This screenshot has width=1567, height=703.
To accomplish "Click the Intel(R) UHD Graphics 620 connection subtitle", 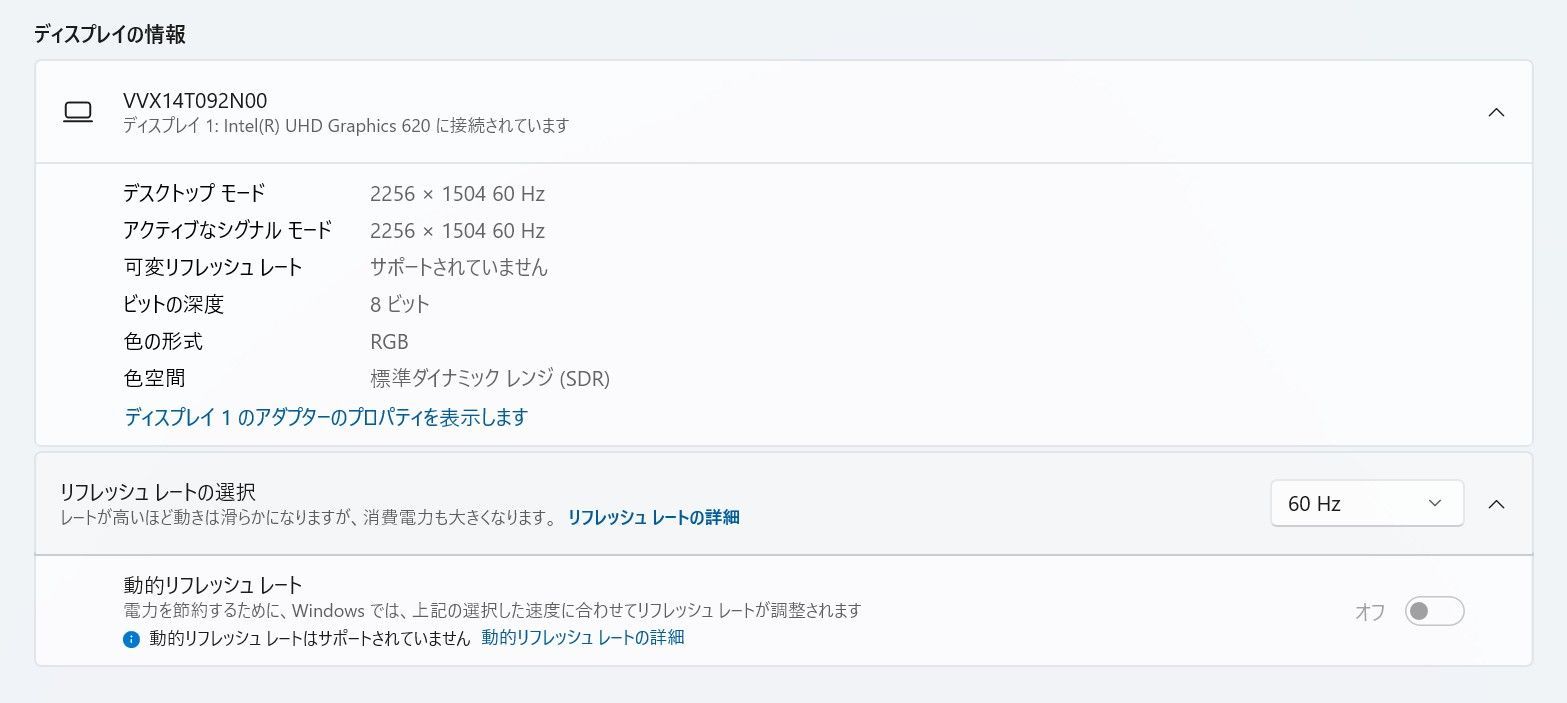I will (x=346, y=126).
